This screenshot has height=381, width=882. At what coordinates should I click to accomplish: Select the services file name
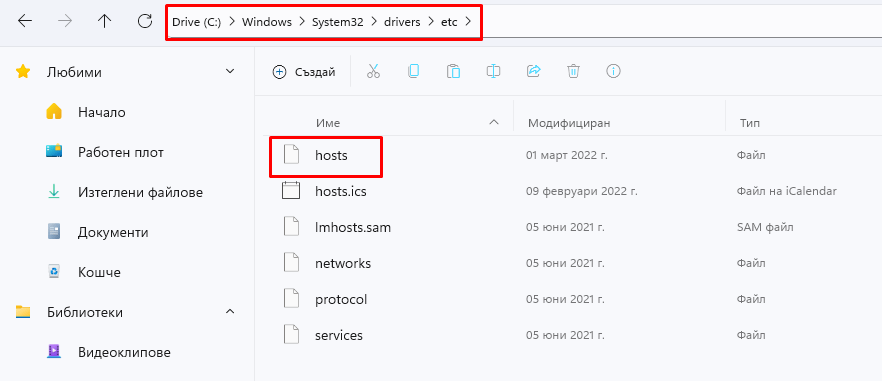click(339, 335)
